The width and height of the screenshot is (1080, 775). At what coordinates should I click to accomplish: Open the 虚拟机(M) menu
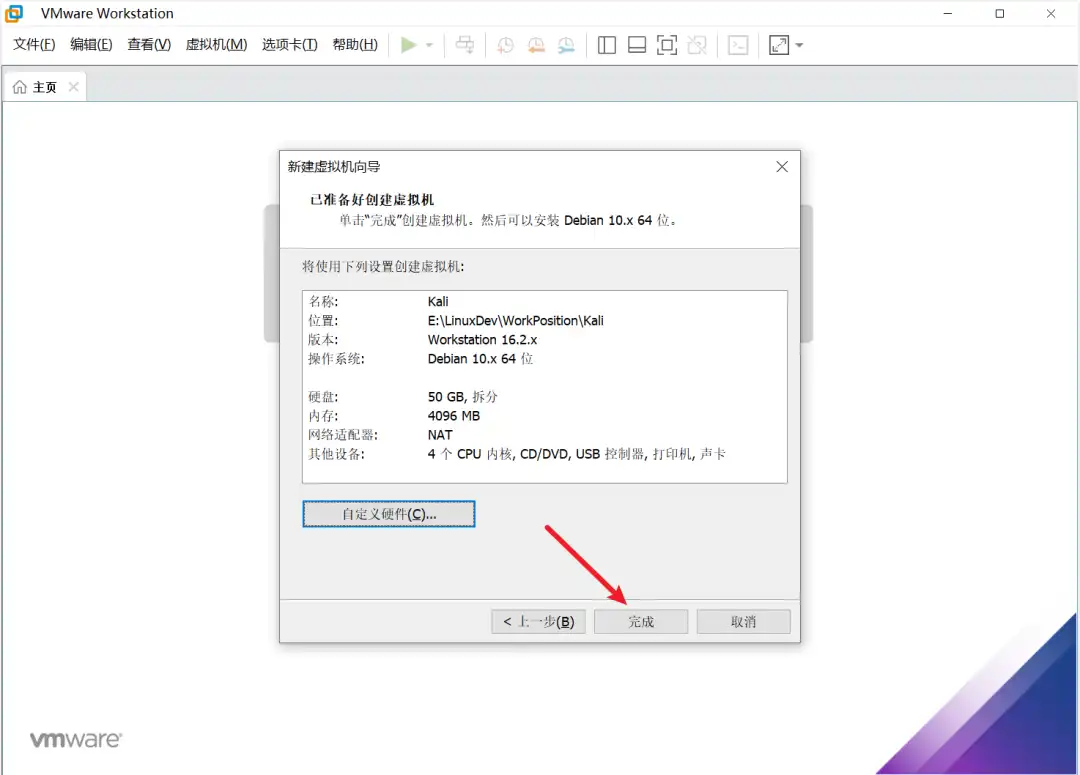[216, 45]
